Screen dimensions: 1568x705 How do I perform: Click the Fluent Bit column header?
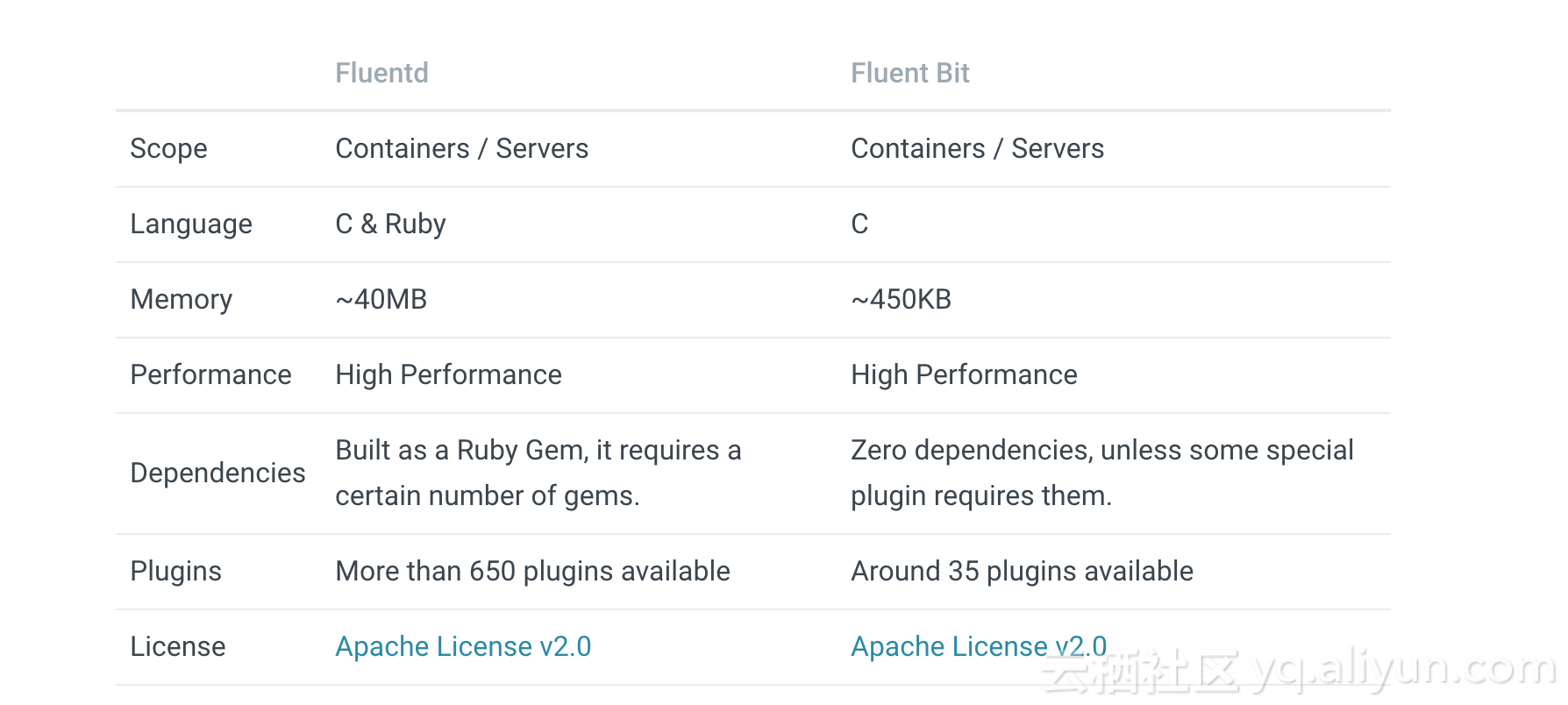coord(909,73)
